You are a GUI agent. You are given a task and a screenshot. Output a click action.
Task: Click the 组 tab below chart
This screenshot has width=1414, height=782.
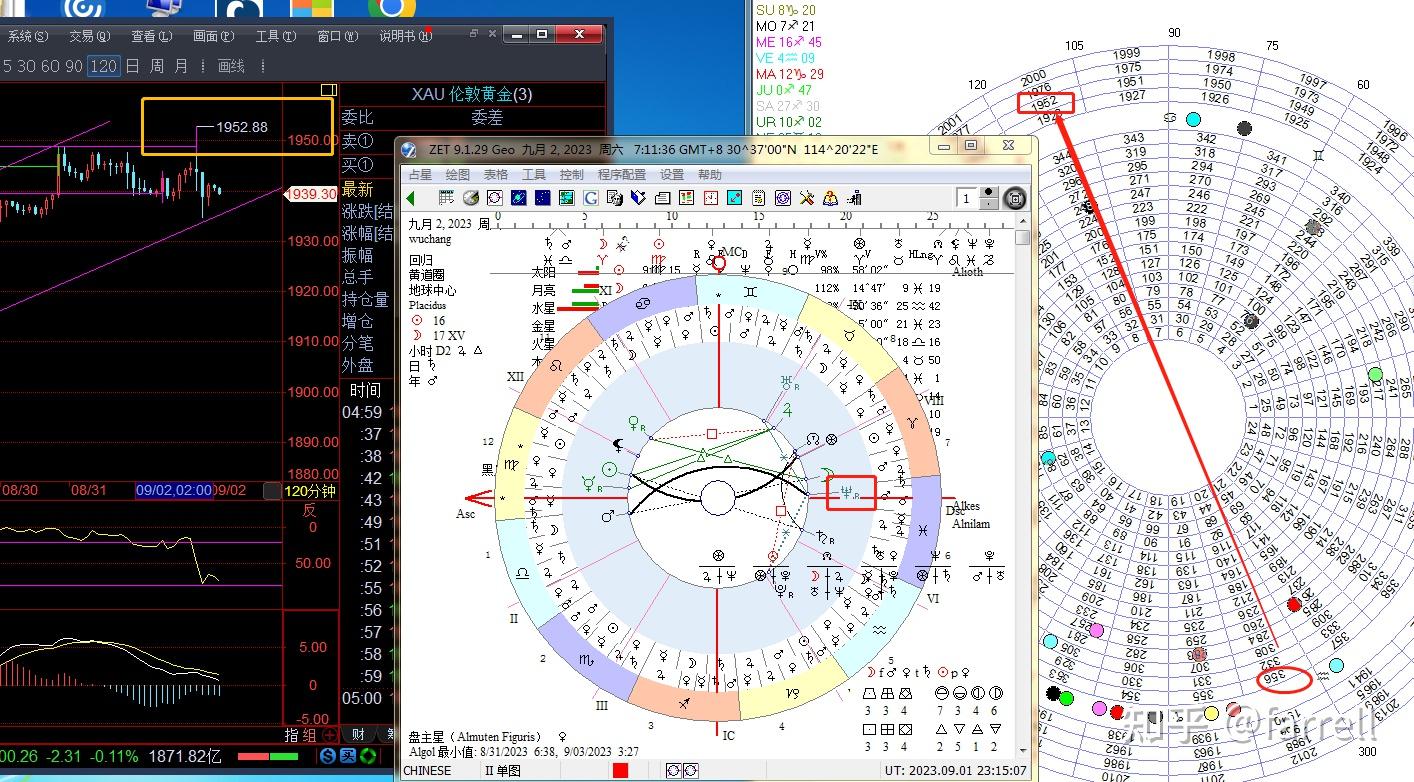310,735
